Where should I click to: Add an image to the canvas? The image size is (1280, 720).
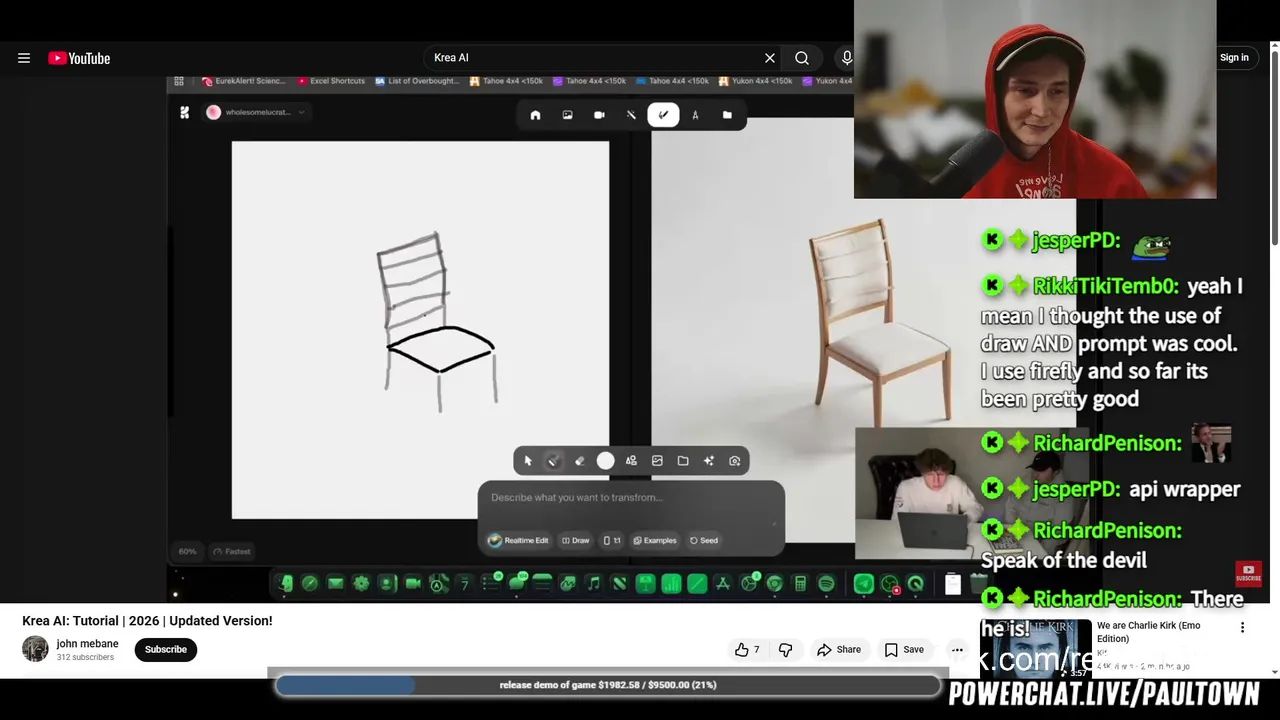657,461
